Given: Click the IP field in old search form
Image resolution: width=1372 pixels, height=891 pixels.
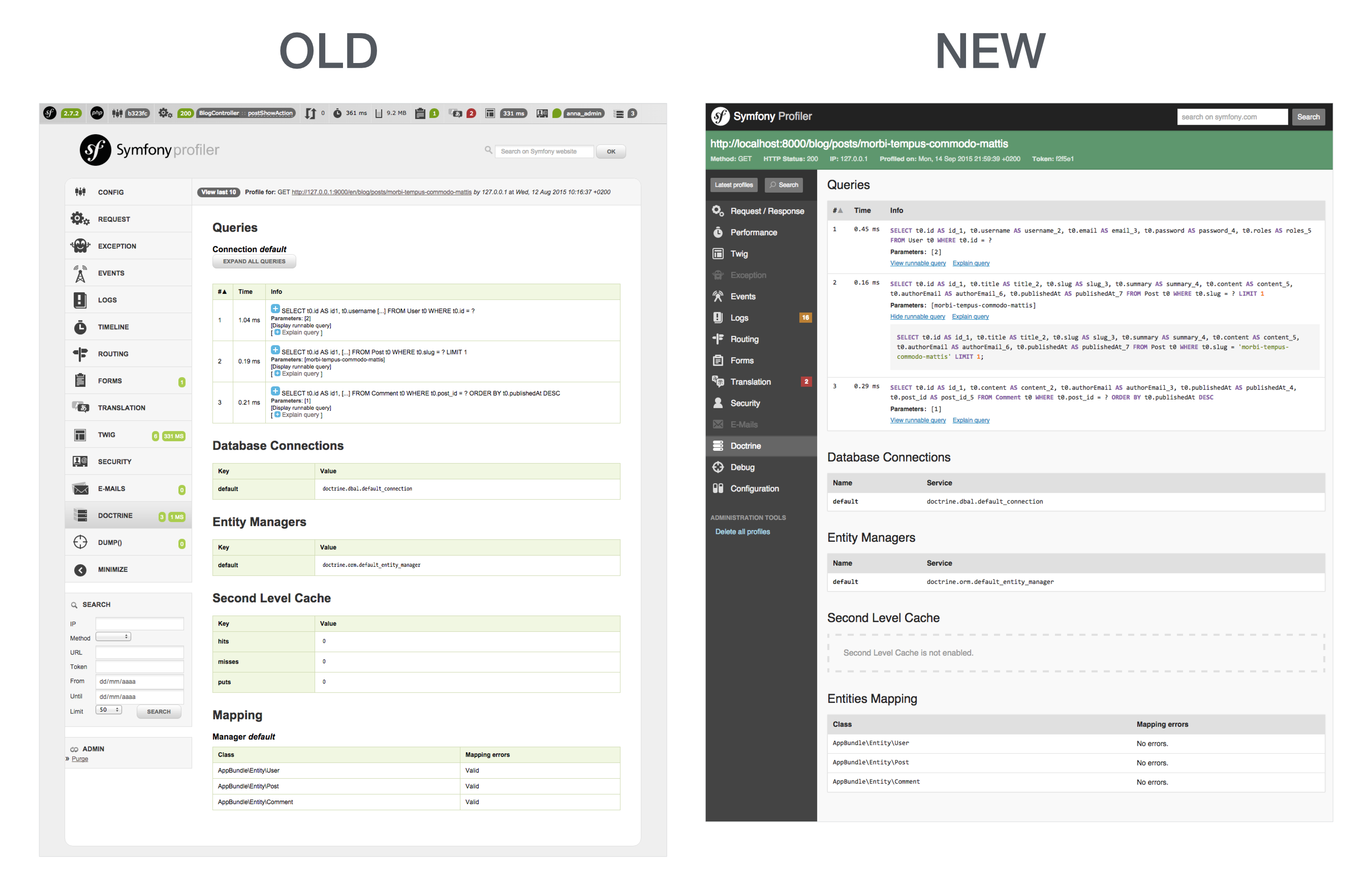Looking at the screenshot, I should point(140,624).
